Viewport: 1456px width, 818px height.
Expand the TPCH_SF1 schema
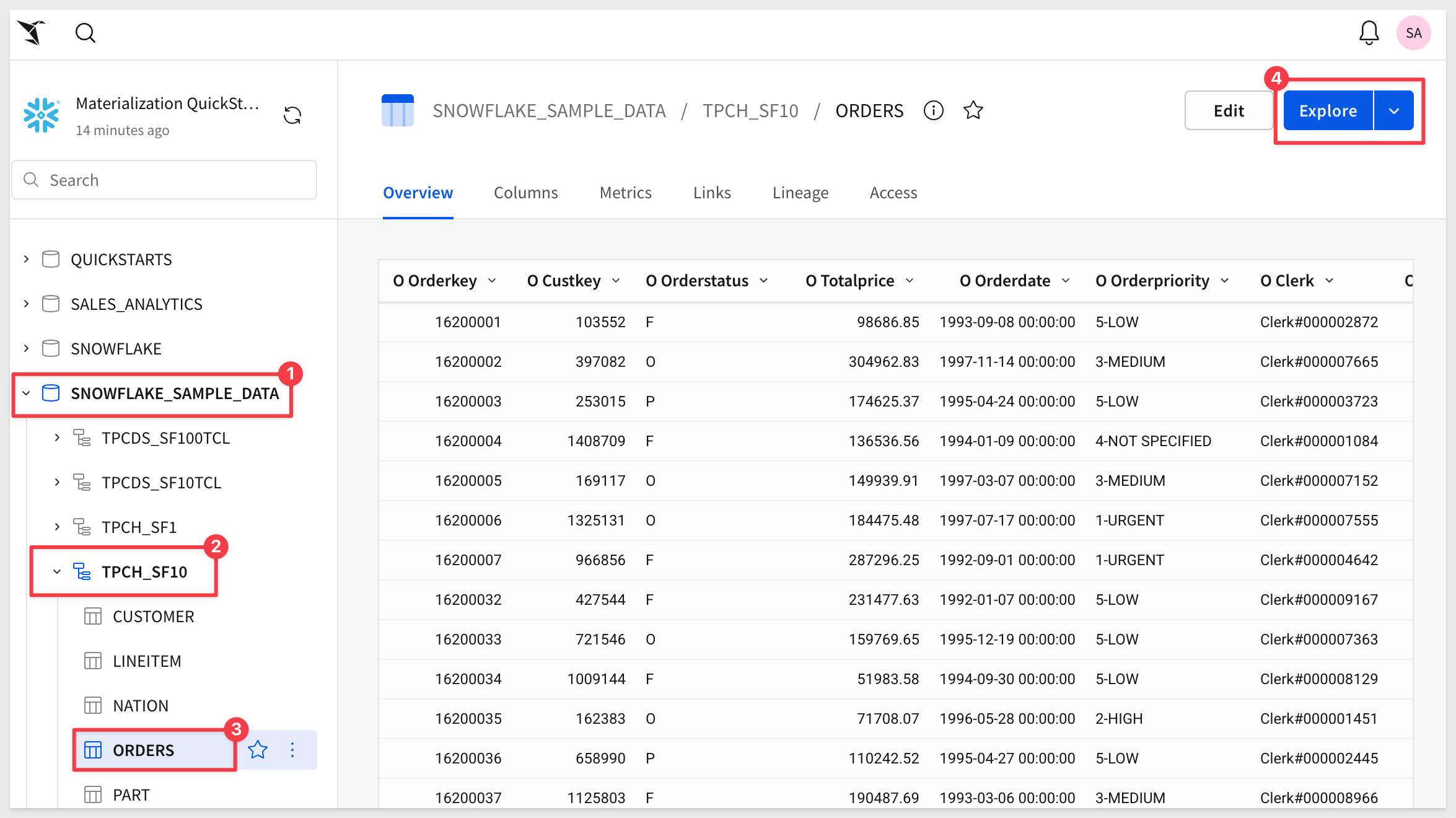[57, 527]
